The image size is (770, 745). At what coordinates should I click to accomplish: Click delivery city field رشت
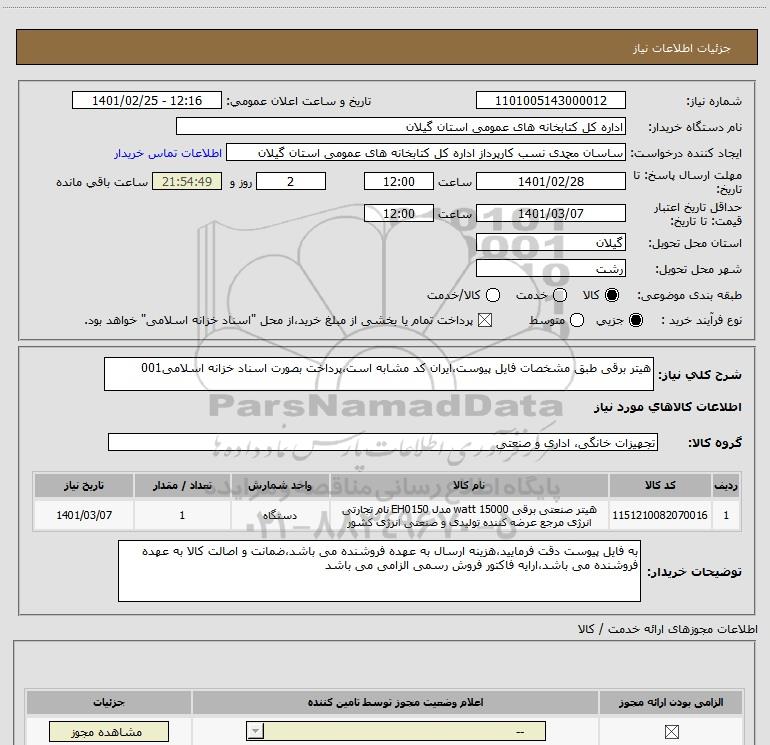tap(550, 268)
